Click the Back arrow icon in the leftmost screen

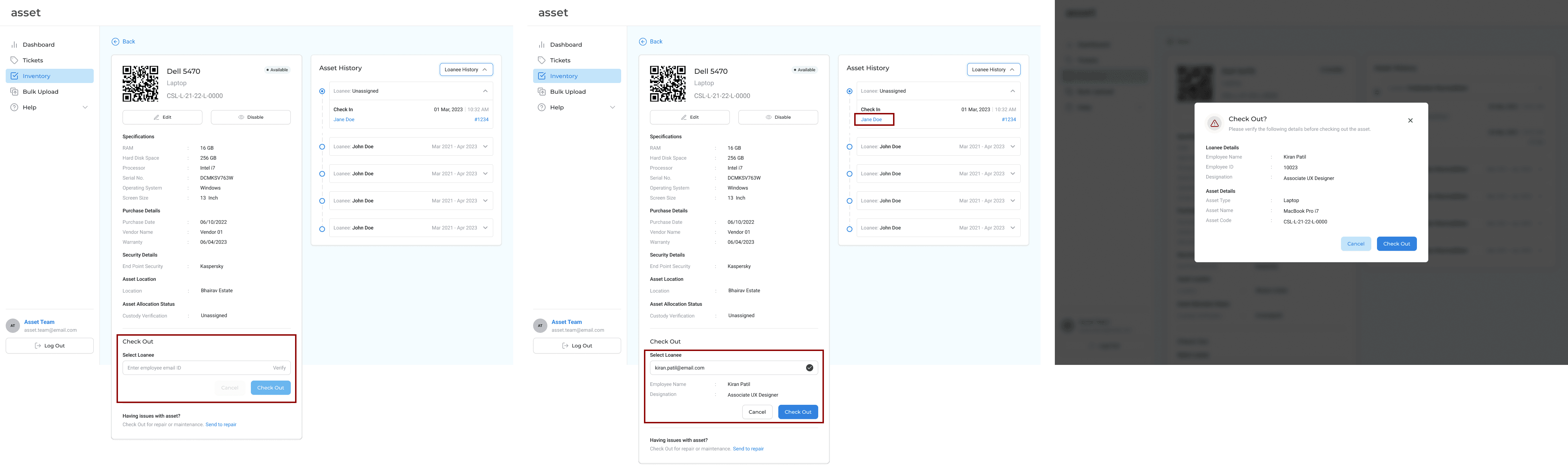115,41
